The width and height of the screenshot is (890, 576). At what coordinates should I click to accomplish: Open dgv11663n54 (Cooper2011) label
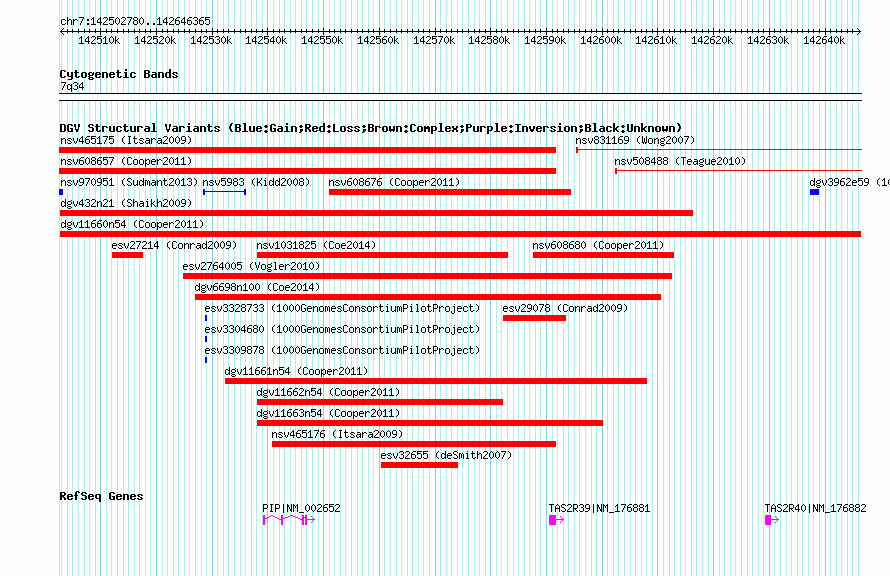click(328, 413)
